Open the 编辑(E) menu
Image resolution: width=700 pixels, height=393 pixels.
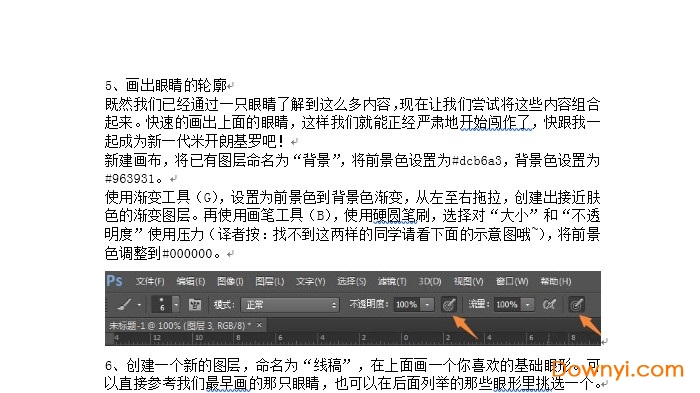click(x=191, y=281)
